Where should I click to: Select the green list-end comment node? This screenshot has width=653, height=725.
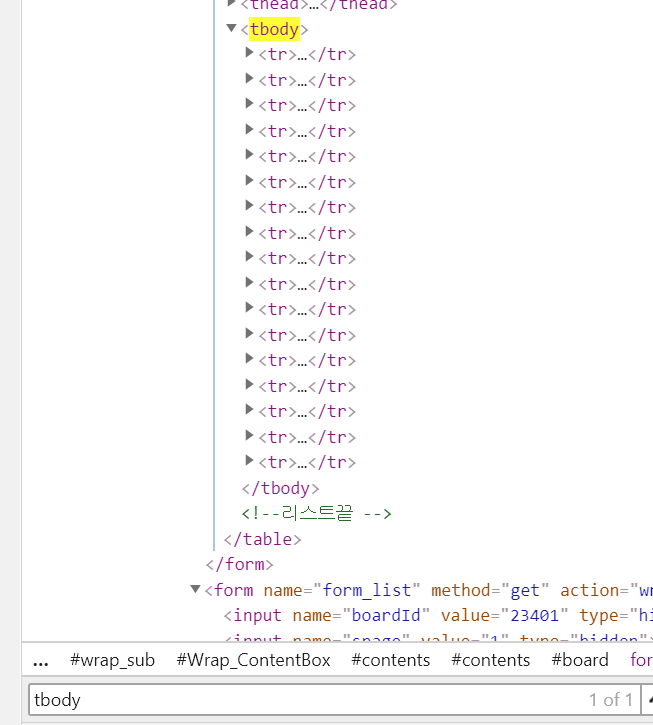click(x=316, y=513)
